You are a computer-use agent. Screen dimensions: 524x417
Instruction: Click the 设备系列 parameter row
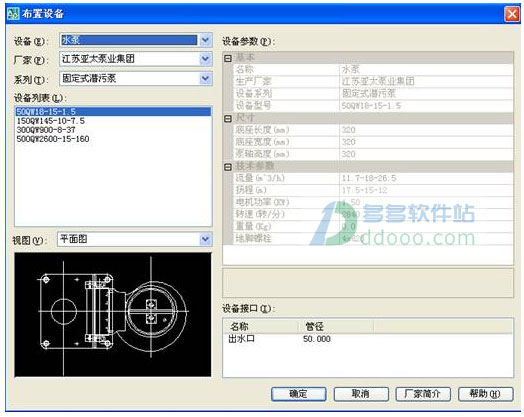point(373,94)
